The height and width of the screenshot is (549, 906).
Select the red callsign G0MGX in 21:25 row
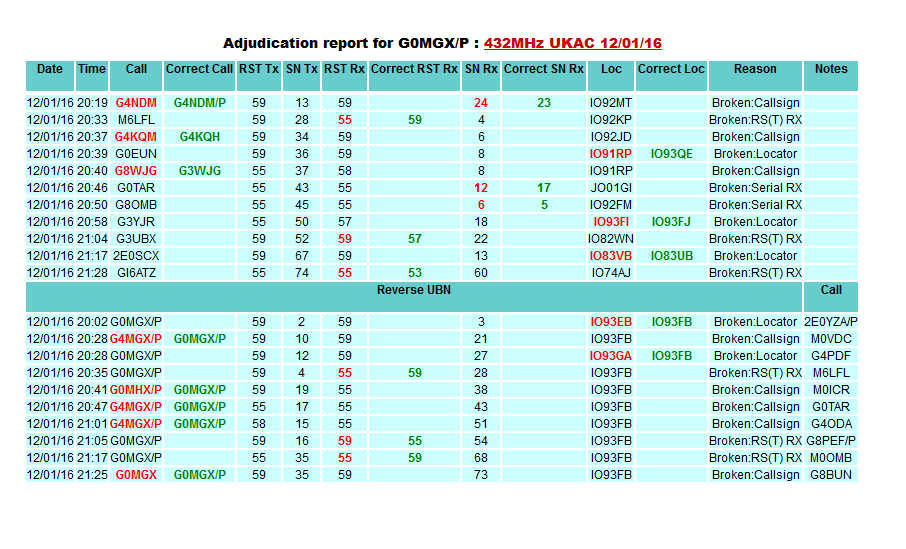pos(136,475)
